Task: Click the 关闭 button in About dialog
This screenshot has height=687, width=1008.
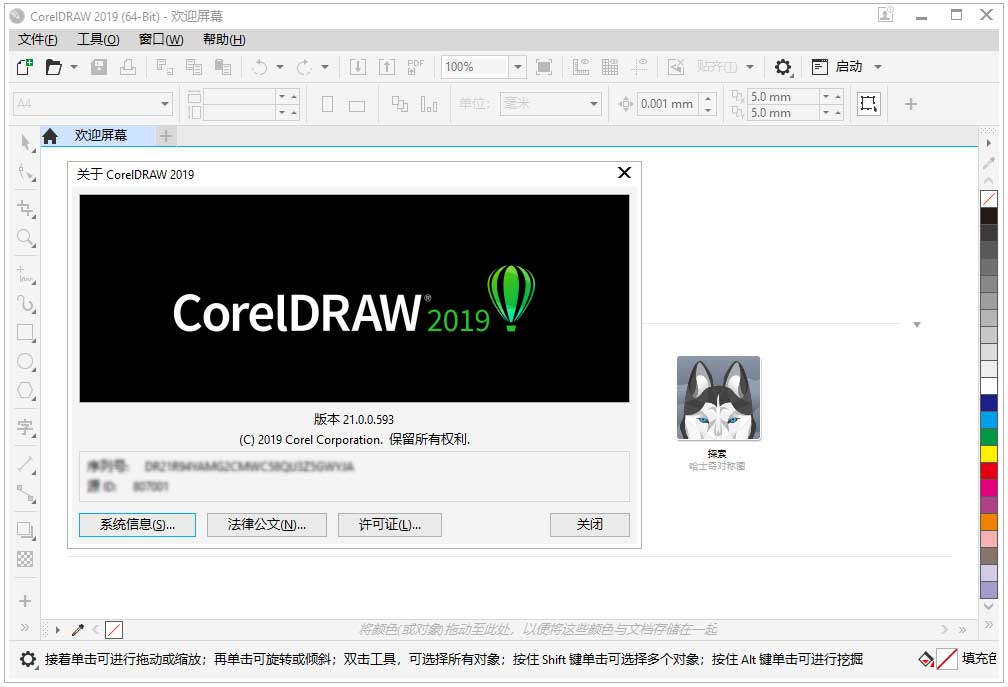Action: tap(590, 525)
